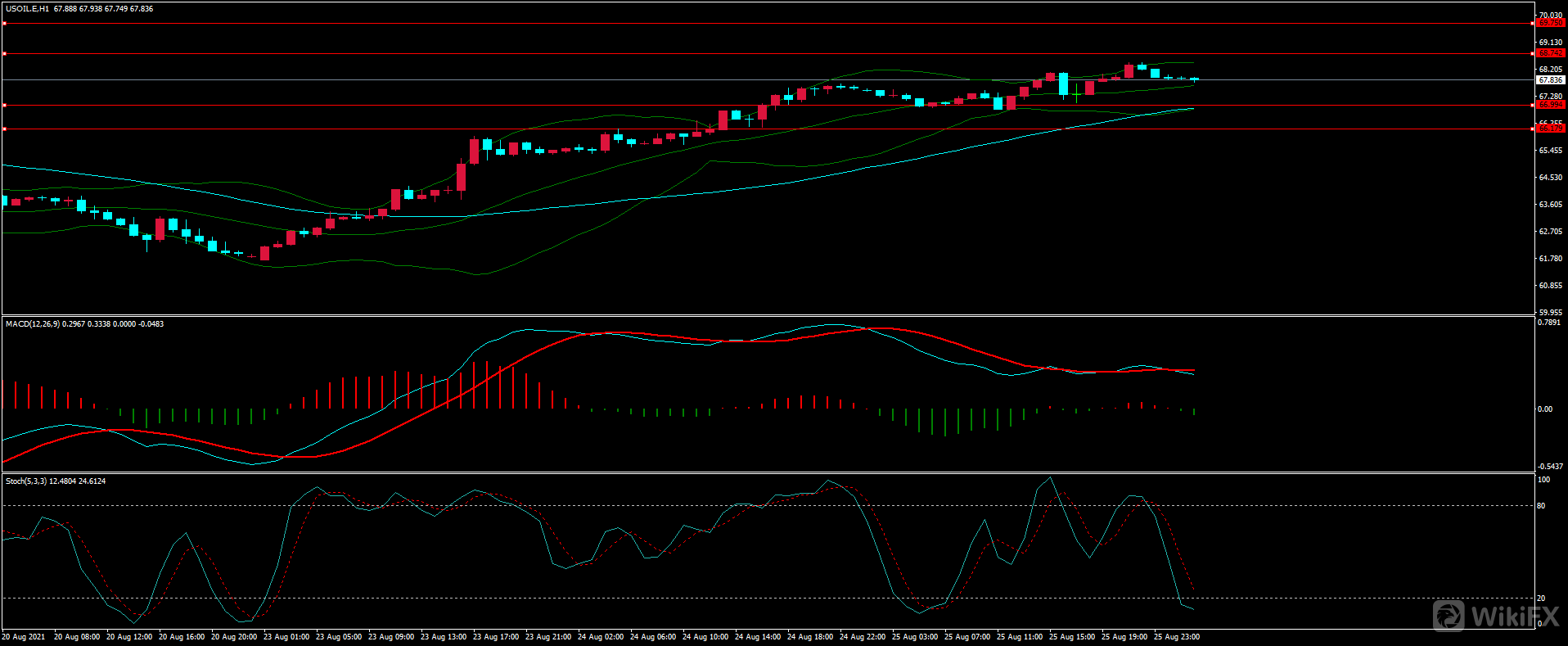Click left handle of 66.994 horizontal line
Viewport: 1568px width, 646px height.
[4, 105]
